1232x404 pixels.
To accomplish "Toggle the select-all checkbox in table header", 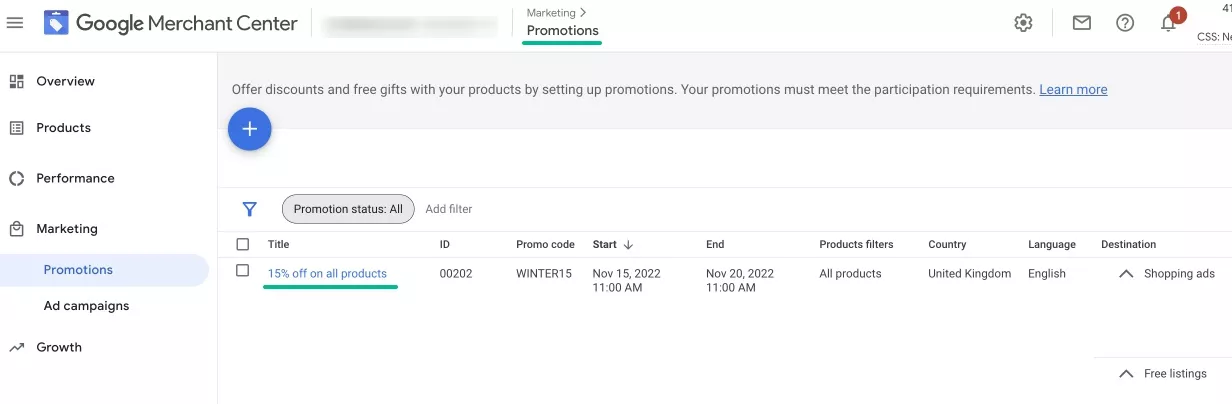I will click(x=243, y=244).
